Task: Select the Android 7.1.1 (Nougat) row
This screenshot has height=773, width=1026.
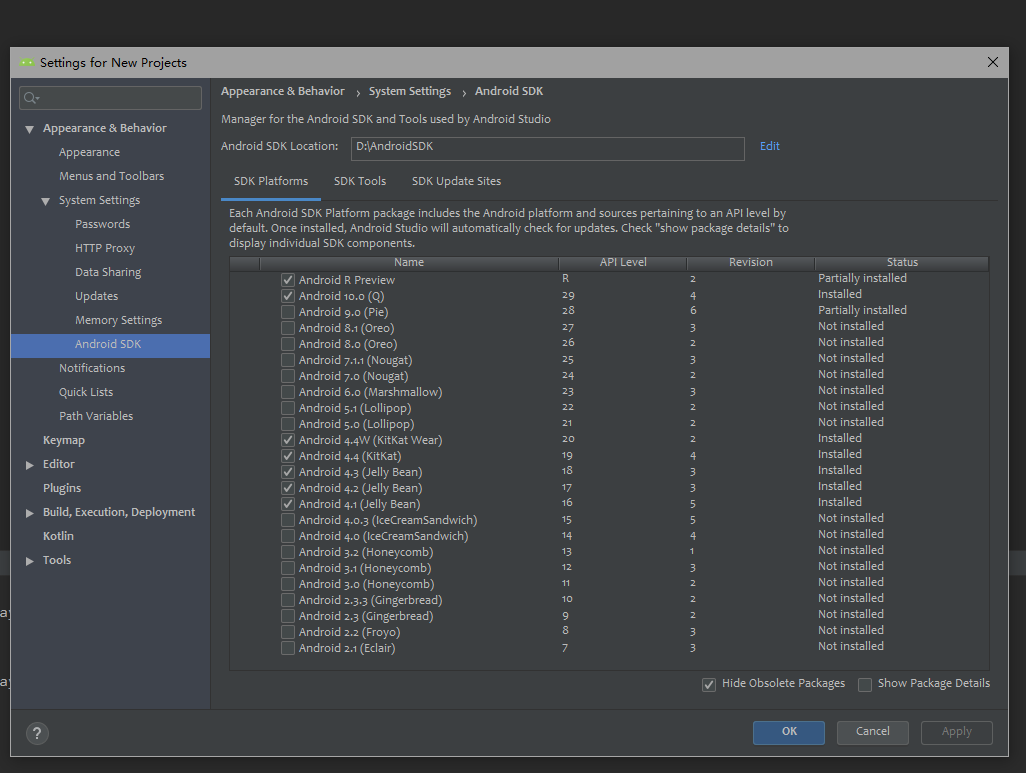Action: pyautogui.click(x=609, y=360)
